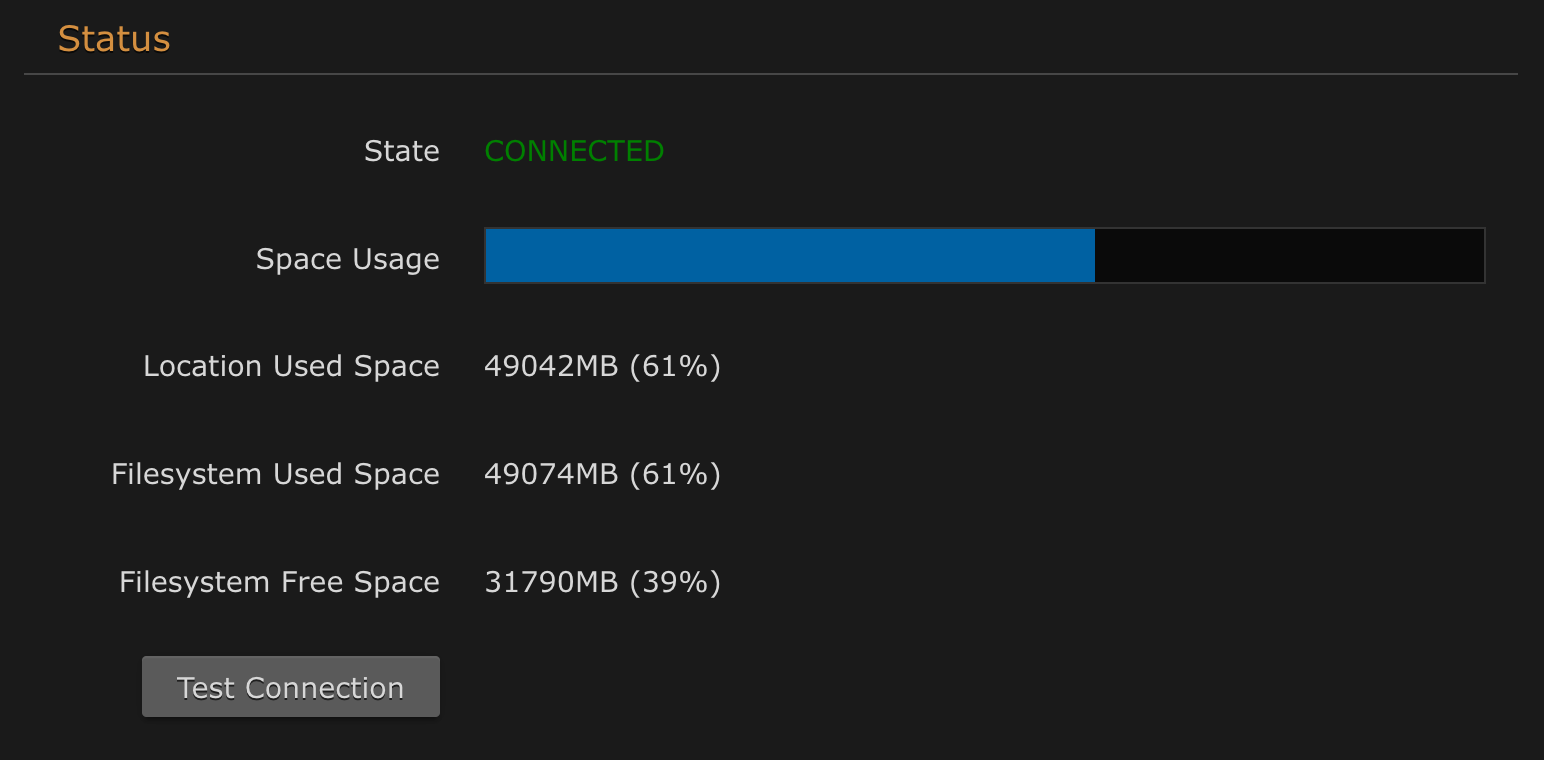
Task: Click the blue filled part of Space Usage bar
Action: click(790, 256)
